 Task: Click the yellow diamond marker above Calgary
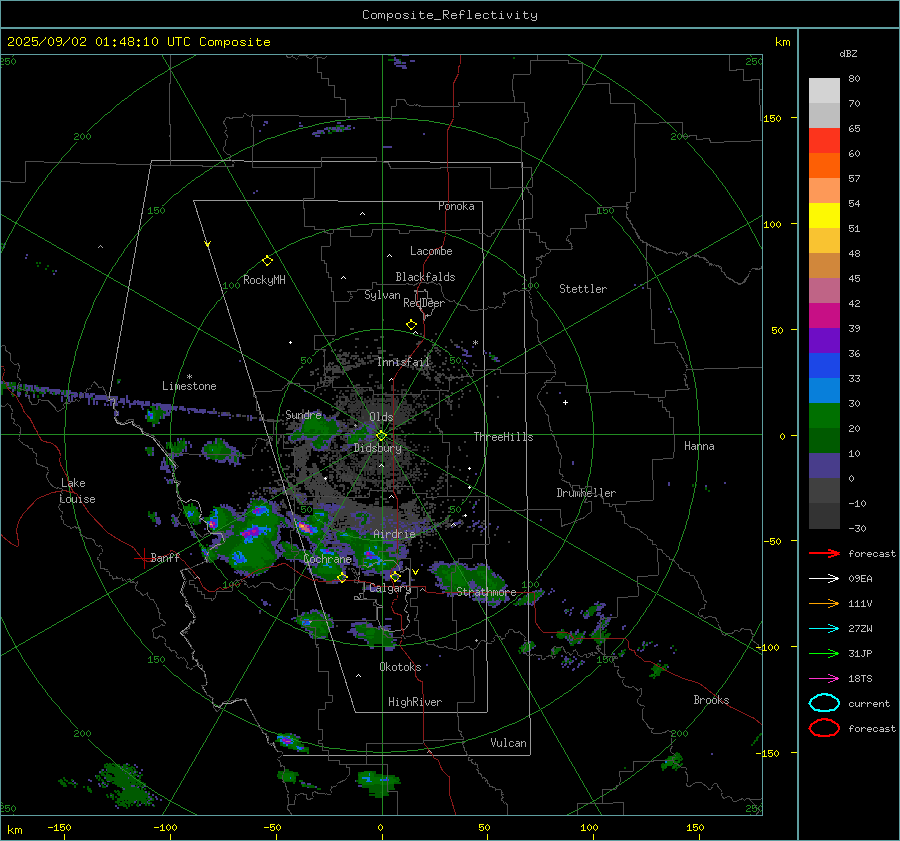(x=395, y=576)
